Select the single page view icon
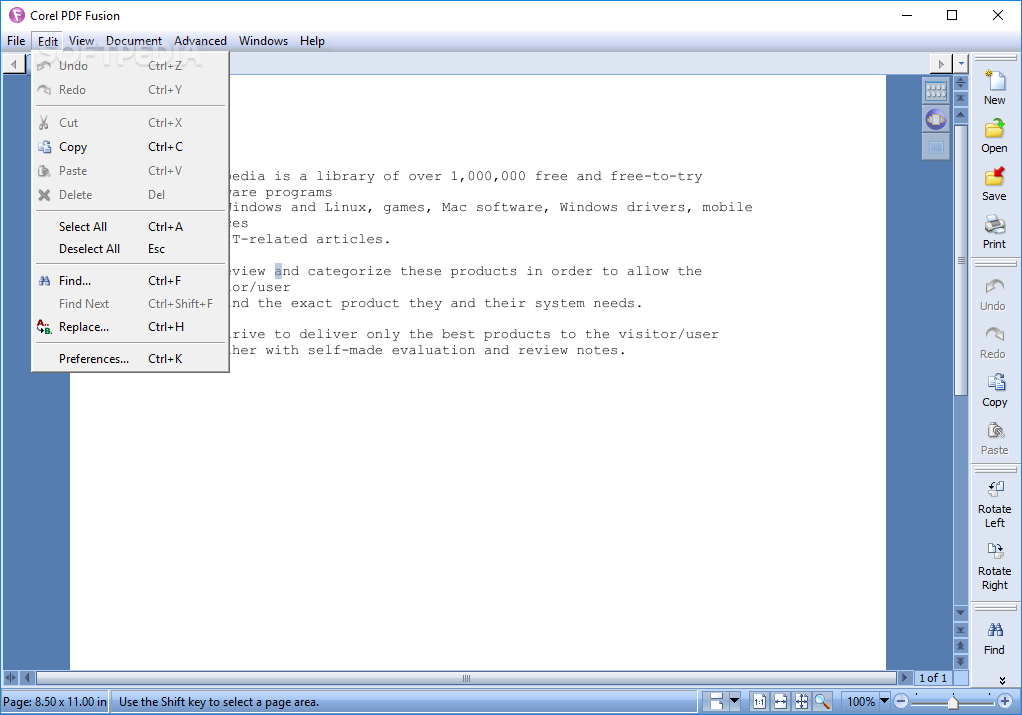Screen dimensions: 1022x715 tap(936, 147)
